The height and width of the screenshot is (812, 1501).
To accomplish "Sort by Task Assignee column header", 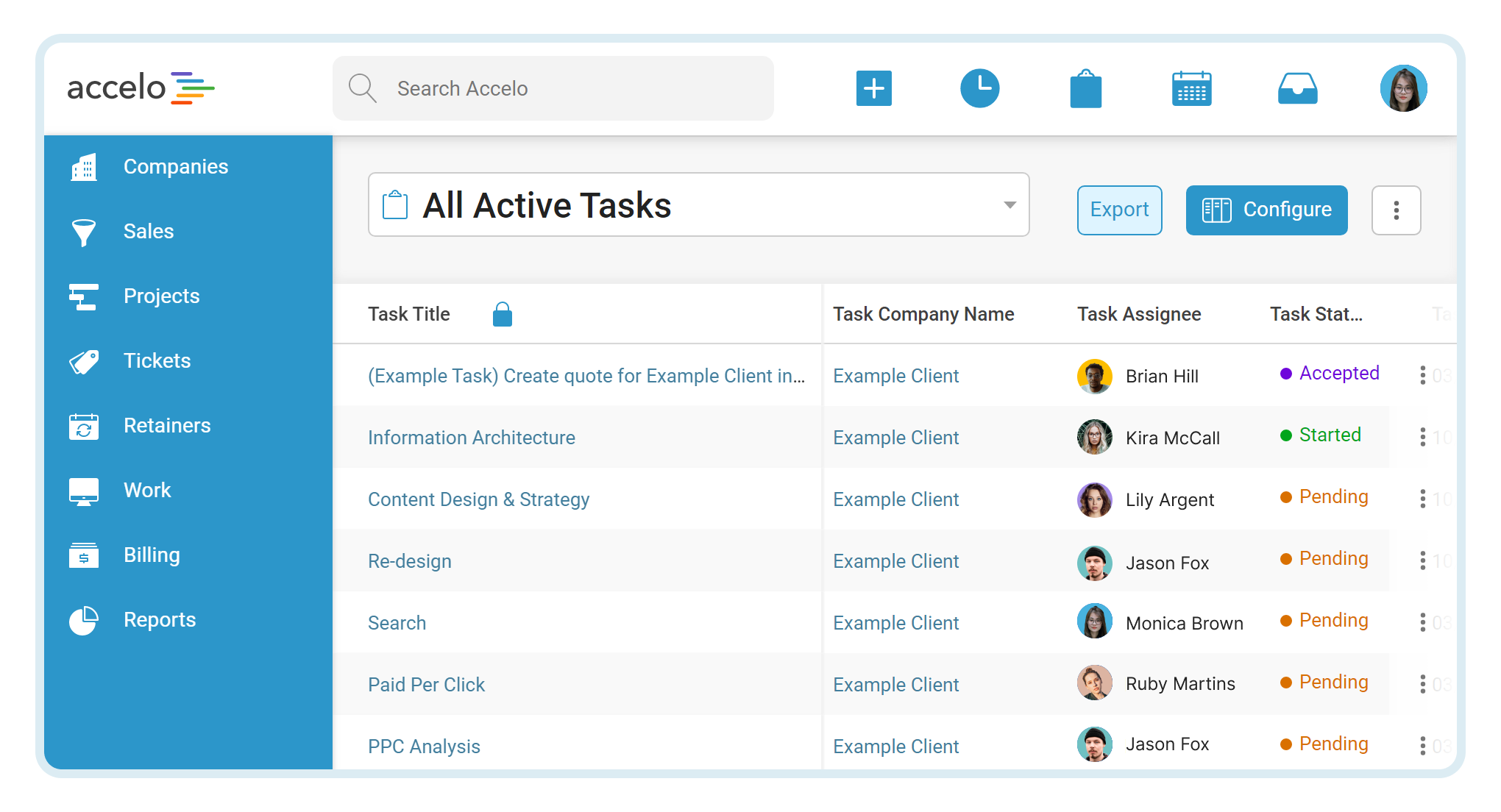I will point(1138,315).
